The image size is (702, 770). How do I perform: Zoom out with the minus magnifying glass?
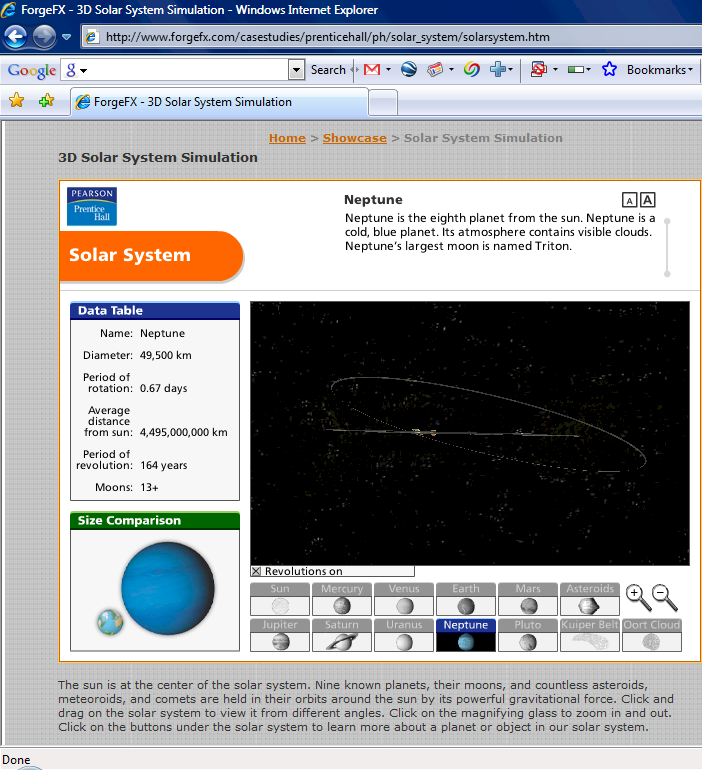click(x=665, y=598)
